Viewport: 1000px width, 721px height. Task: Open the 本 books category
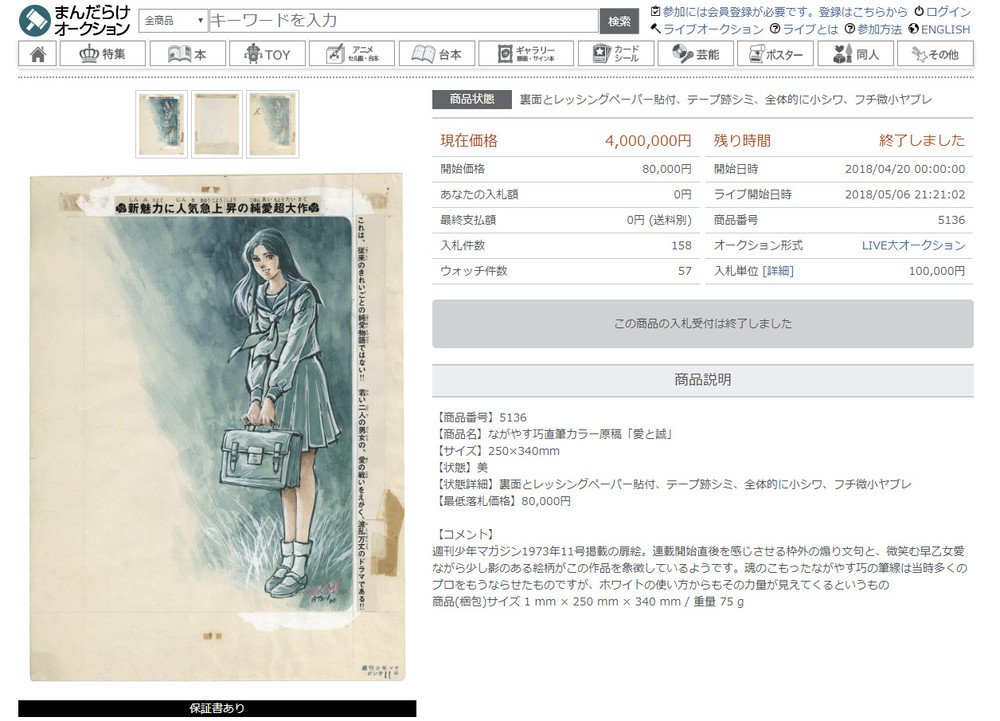pos(188,54)
